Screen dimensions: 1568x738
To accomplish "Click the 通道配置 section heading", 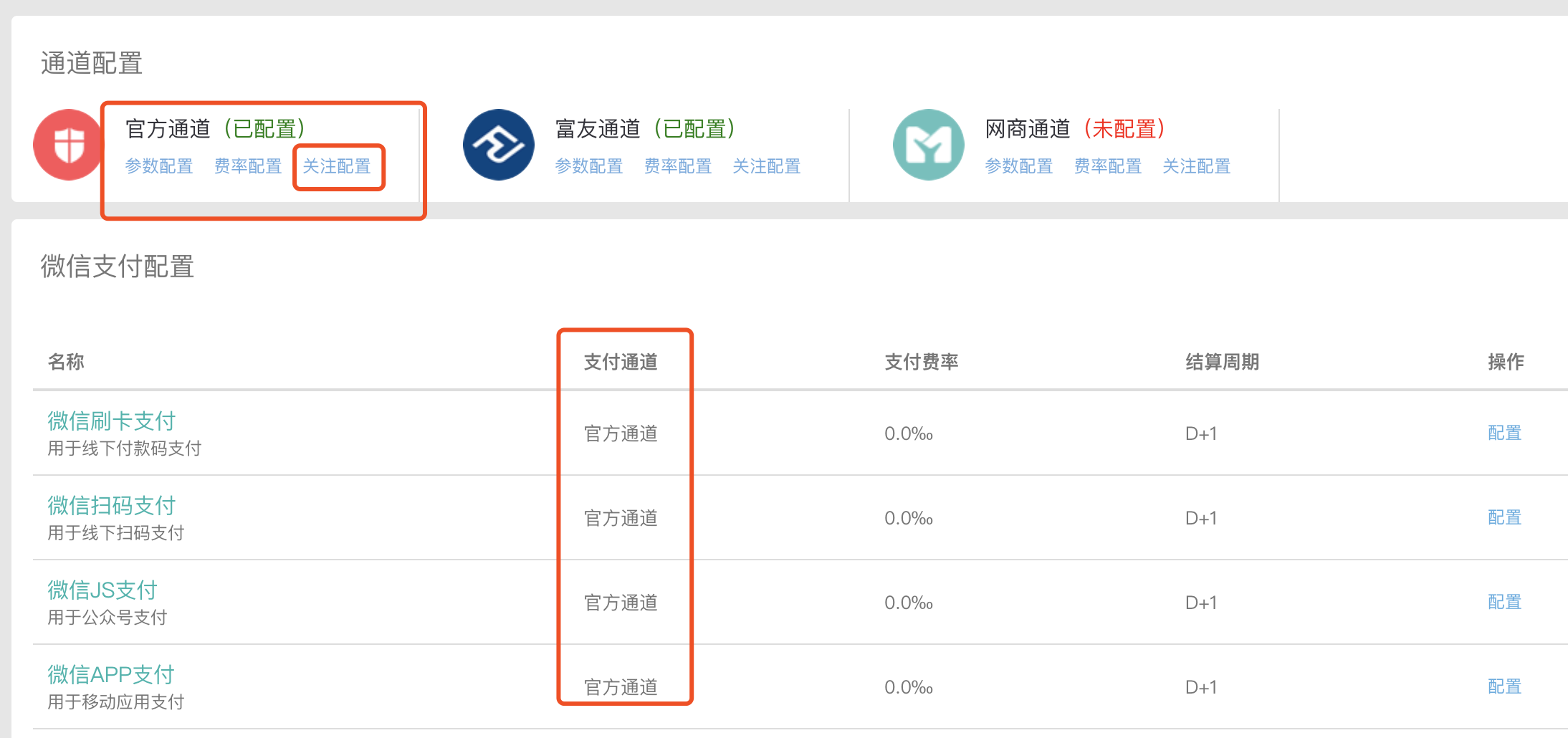I will click(x=92, y=63).
